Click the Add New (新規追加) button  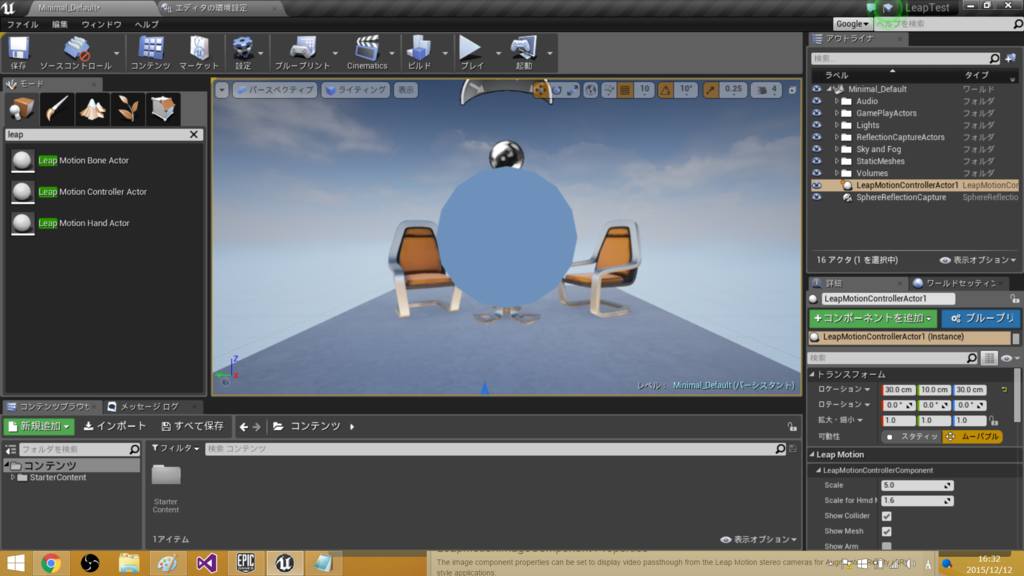(39, 426)
